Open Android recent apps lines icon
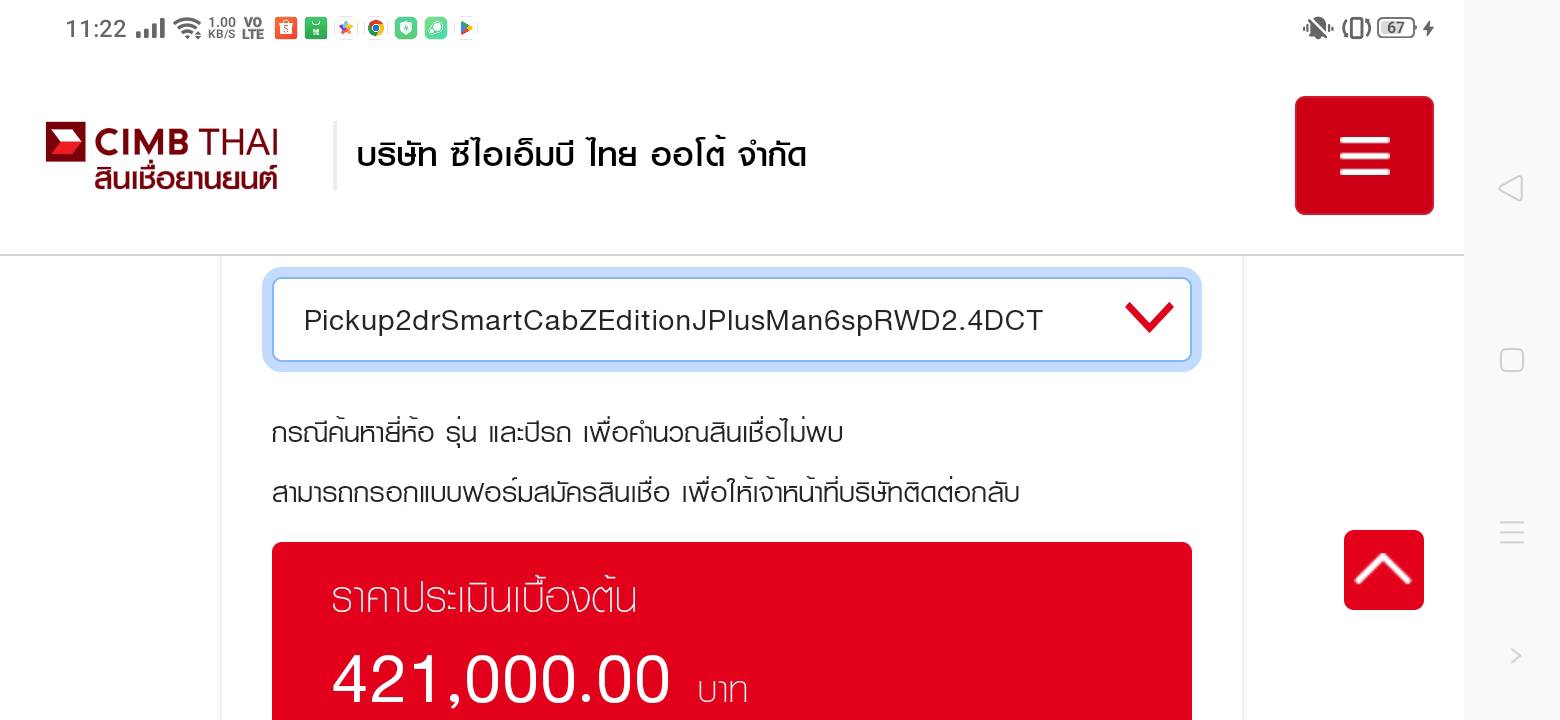Screen dimensions: 1560x720 1512,532
